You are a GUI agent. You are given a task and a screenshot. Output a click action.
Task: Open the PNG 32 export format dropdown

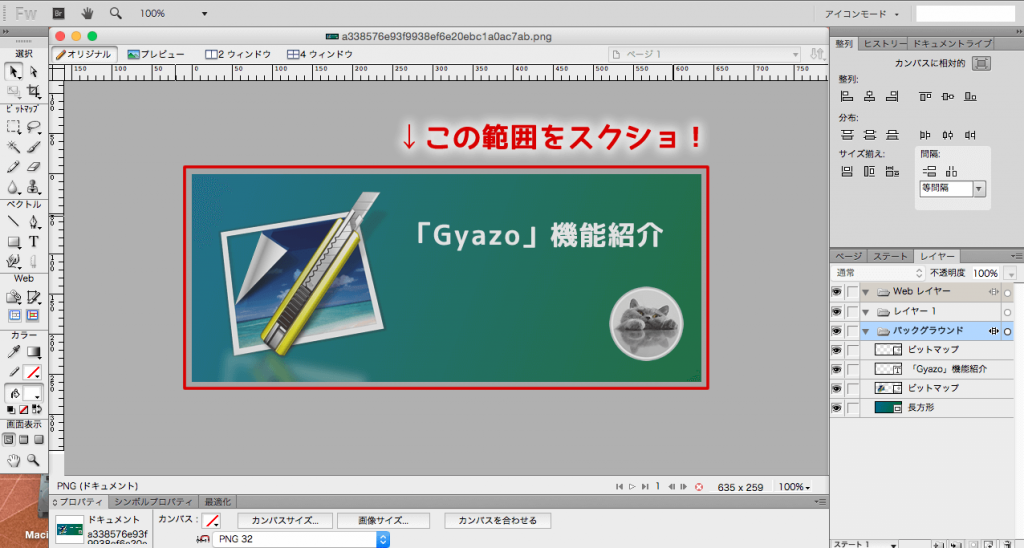tap(382, 540)
